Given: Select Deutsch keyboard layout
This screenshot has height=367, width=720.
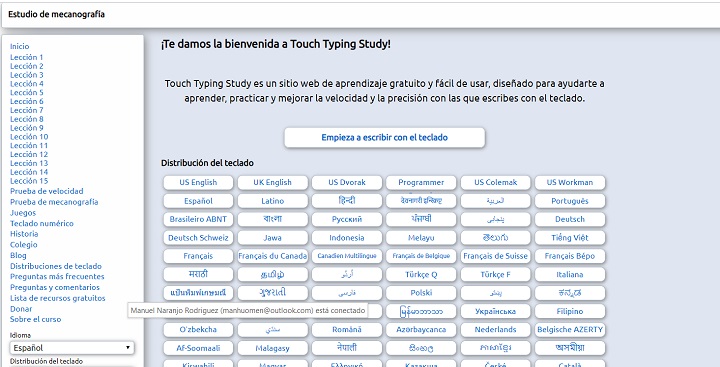Looking at the screenshot, I should (x=570, y=219).
